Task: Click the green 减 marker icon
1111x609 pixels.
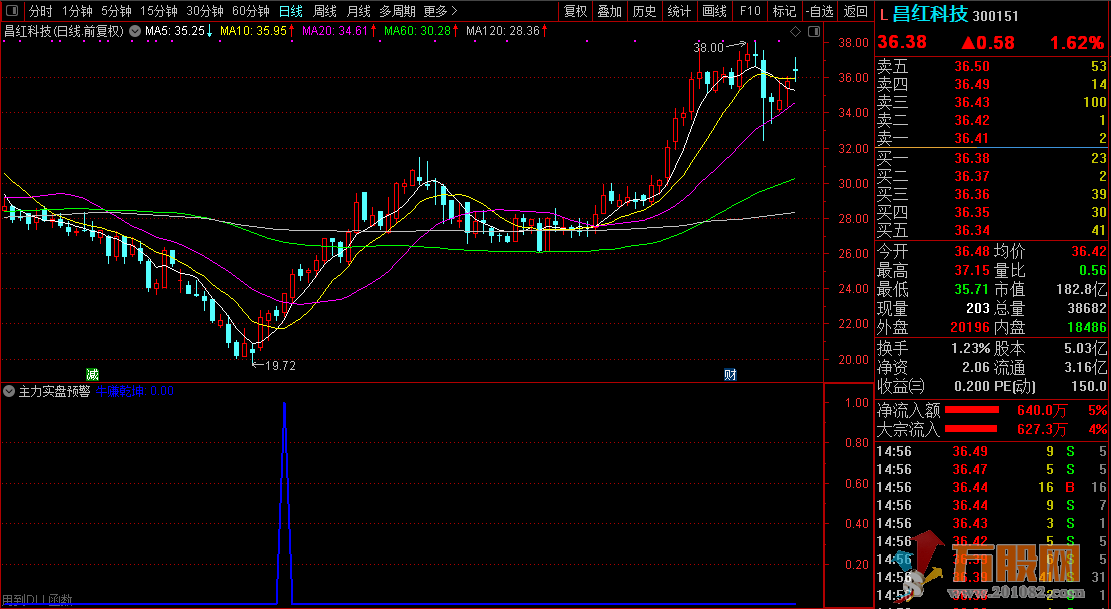Action: pyautogui.click(x=92, y=375)
